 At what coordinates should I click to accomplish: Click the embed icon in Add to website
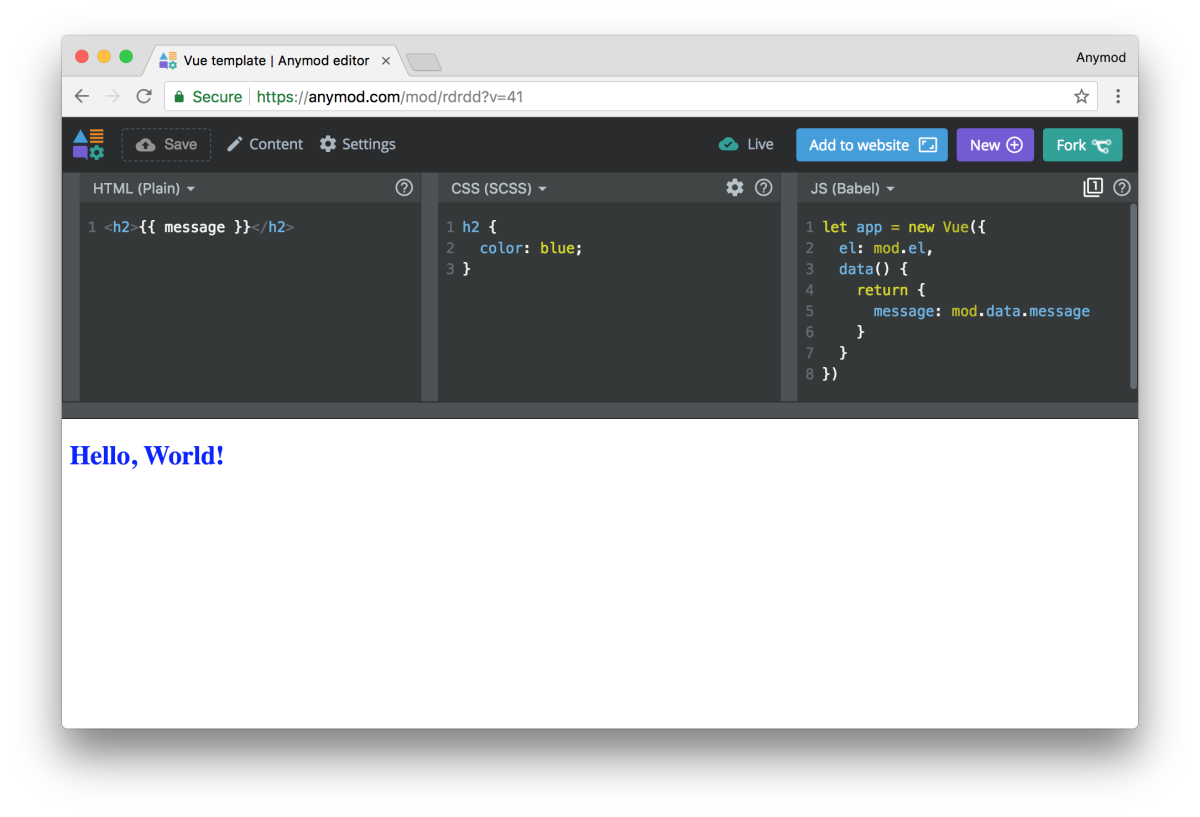(927, 145)
